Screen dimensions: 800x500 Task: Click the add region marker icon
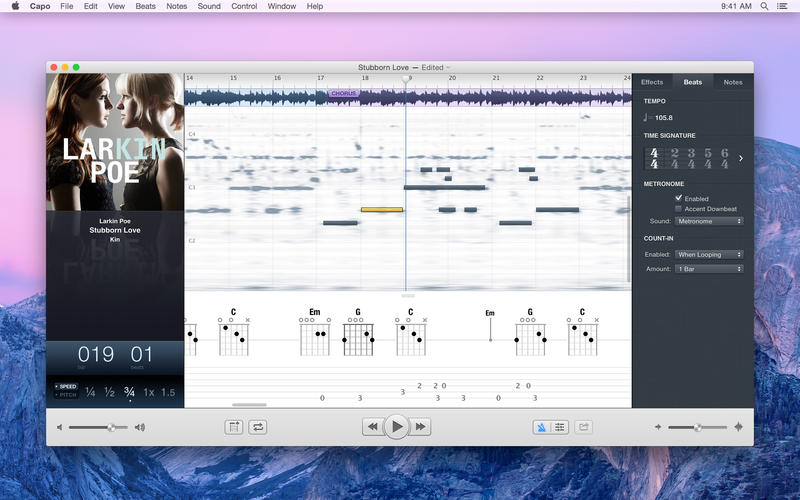click(x=234, y=427)
